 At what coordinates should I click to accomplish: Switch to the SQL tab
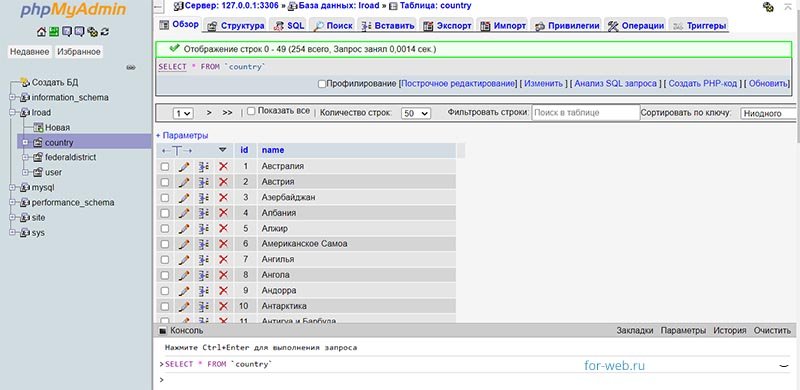[289, 26]
